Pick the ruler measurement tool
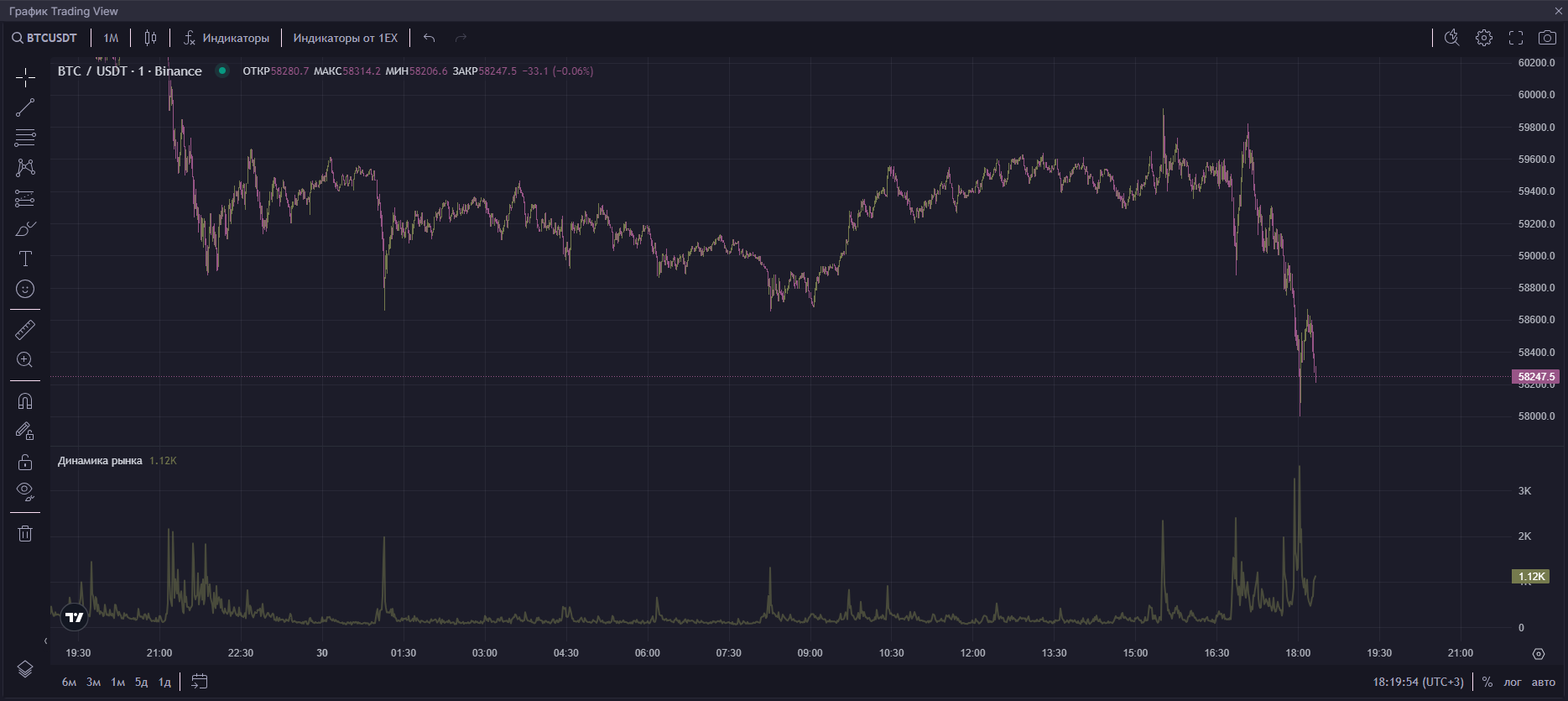Screen dimensions: 1568x701 tap(25, 330)
